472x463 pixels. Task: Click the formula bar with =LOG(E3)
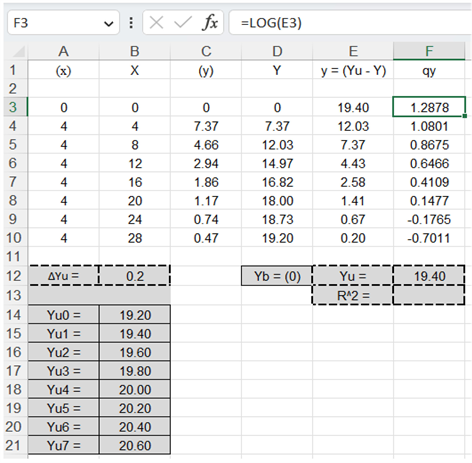[x=350, y=23]
